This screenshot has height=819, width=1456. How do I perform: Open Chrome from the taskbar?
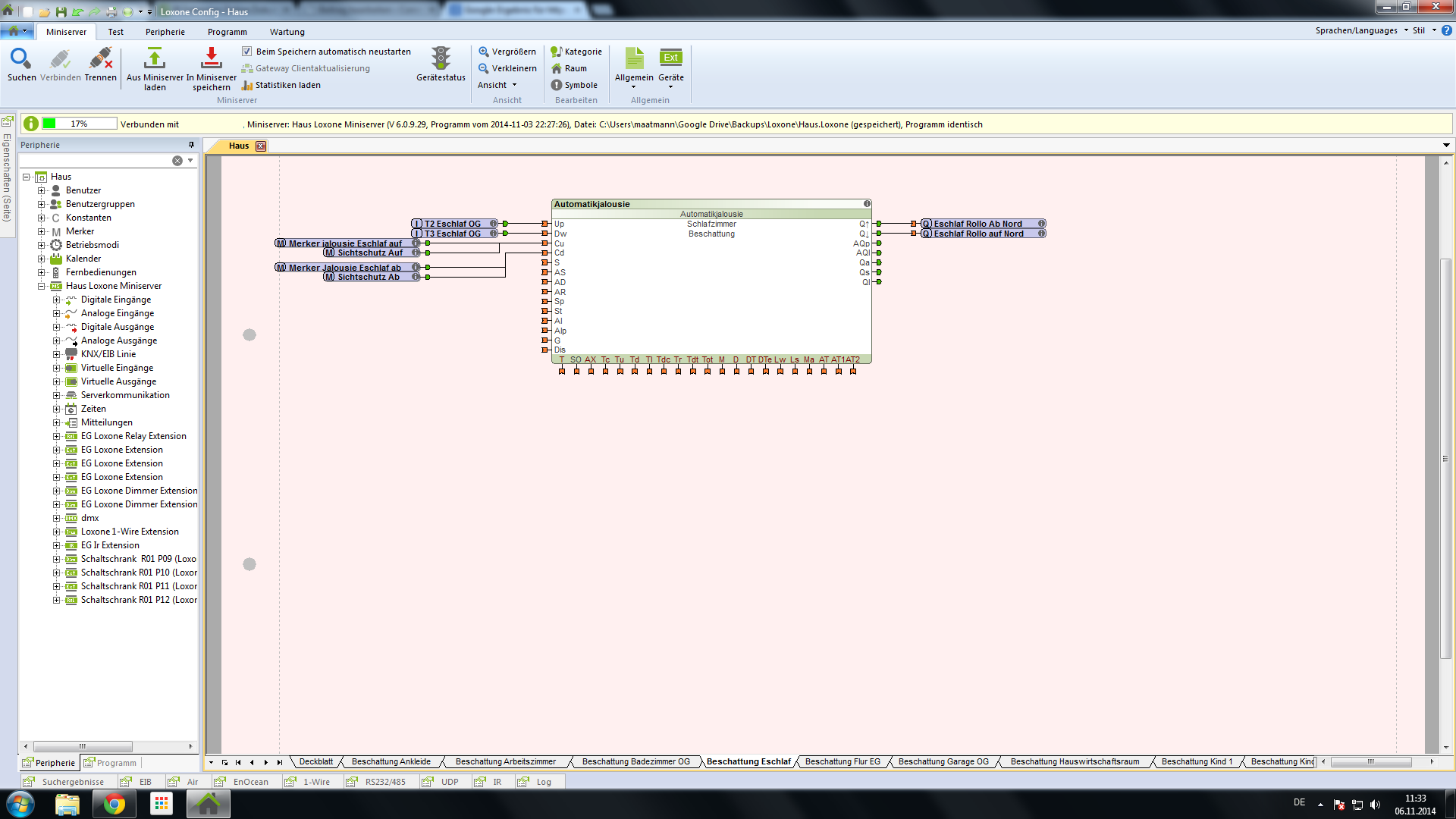pyautogui.click(x=115, y=804)
